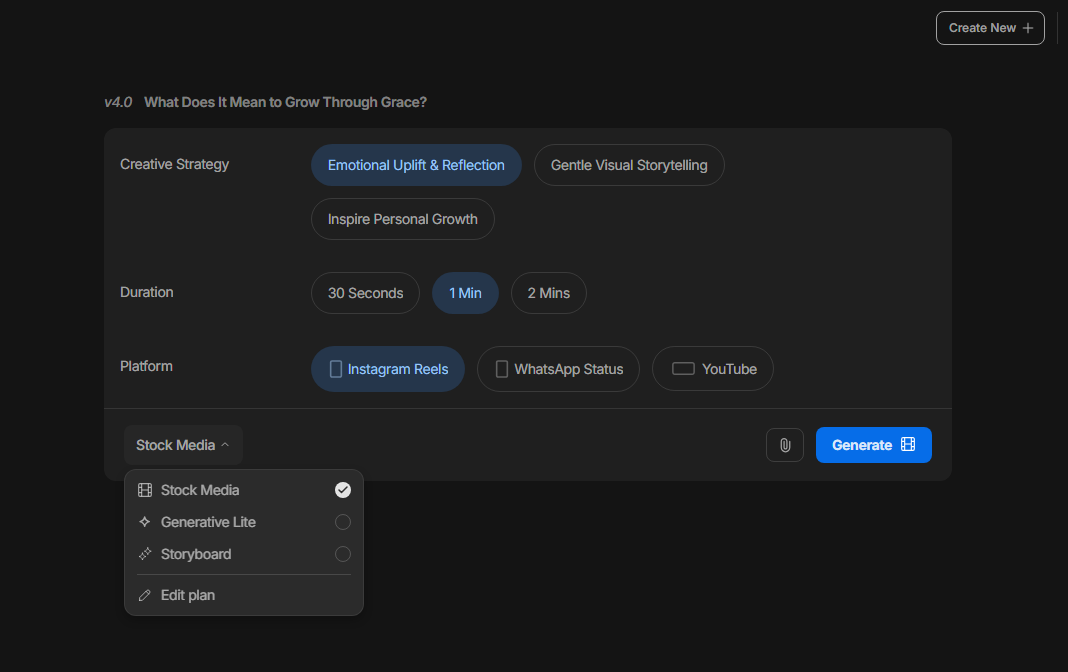
Task: Pick Generative Lite menu entry
Action: click(244, 522)
